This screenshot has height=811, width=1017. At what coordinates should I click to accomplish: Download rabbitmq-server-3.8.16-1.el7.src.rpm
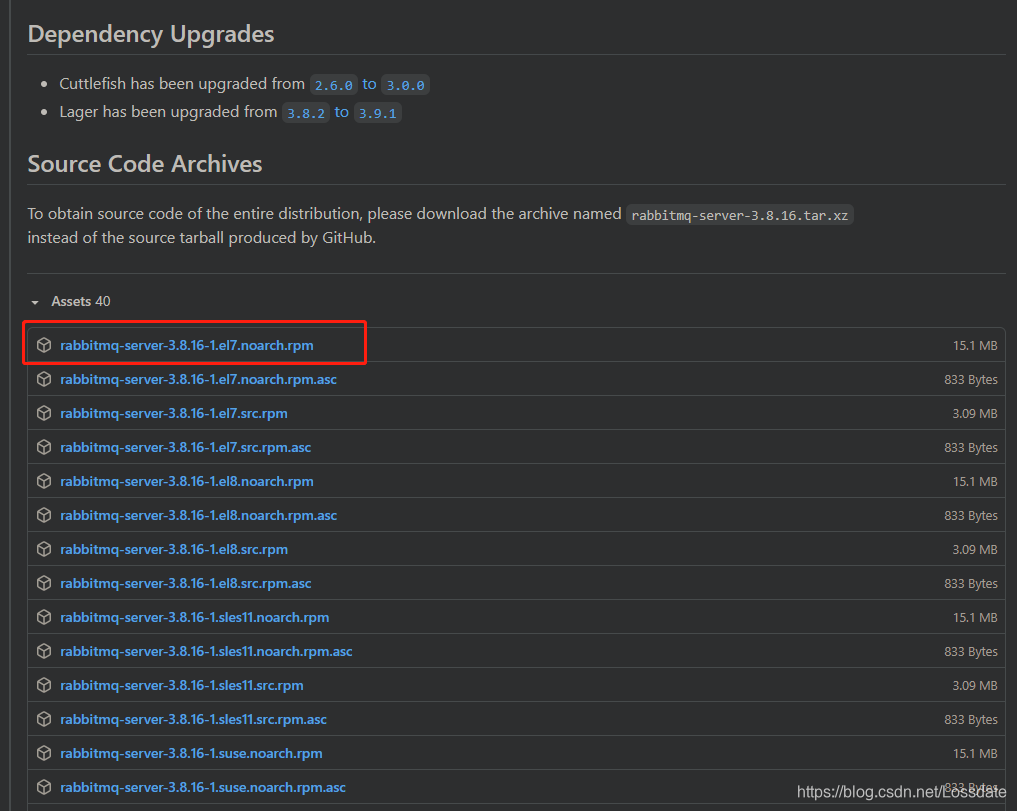coord(174,413)
